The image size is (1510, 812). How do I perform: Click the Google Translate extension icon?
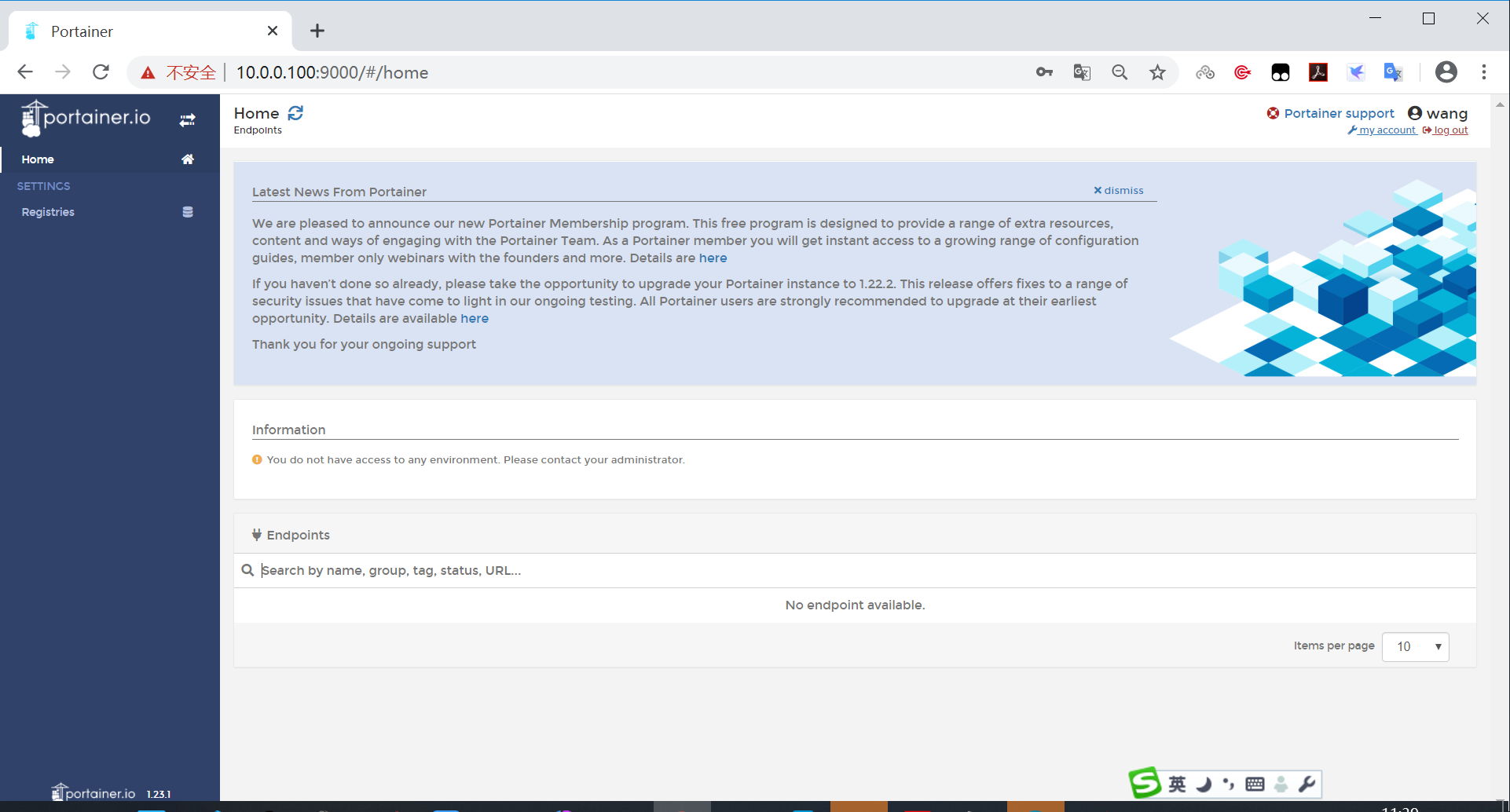coord(1394,72)
